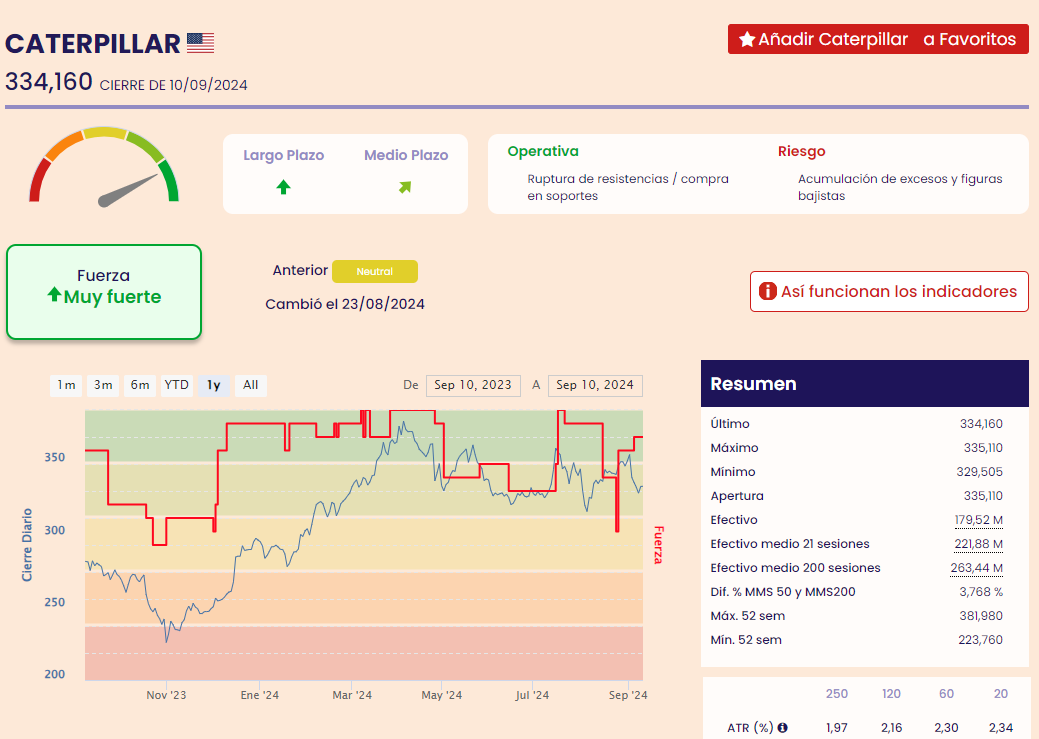Click the 120 column header in ATR table
This screenshot has width=1039, height=739.
tap(891, 693)
